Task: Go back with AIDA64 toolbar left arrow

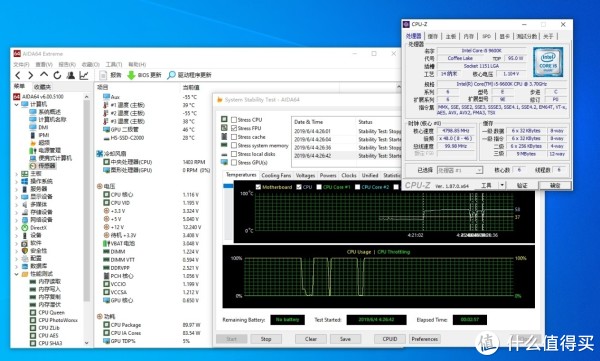Action: pyautogui.click(x=18, y=75)
